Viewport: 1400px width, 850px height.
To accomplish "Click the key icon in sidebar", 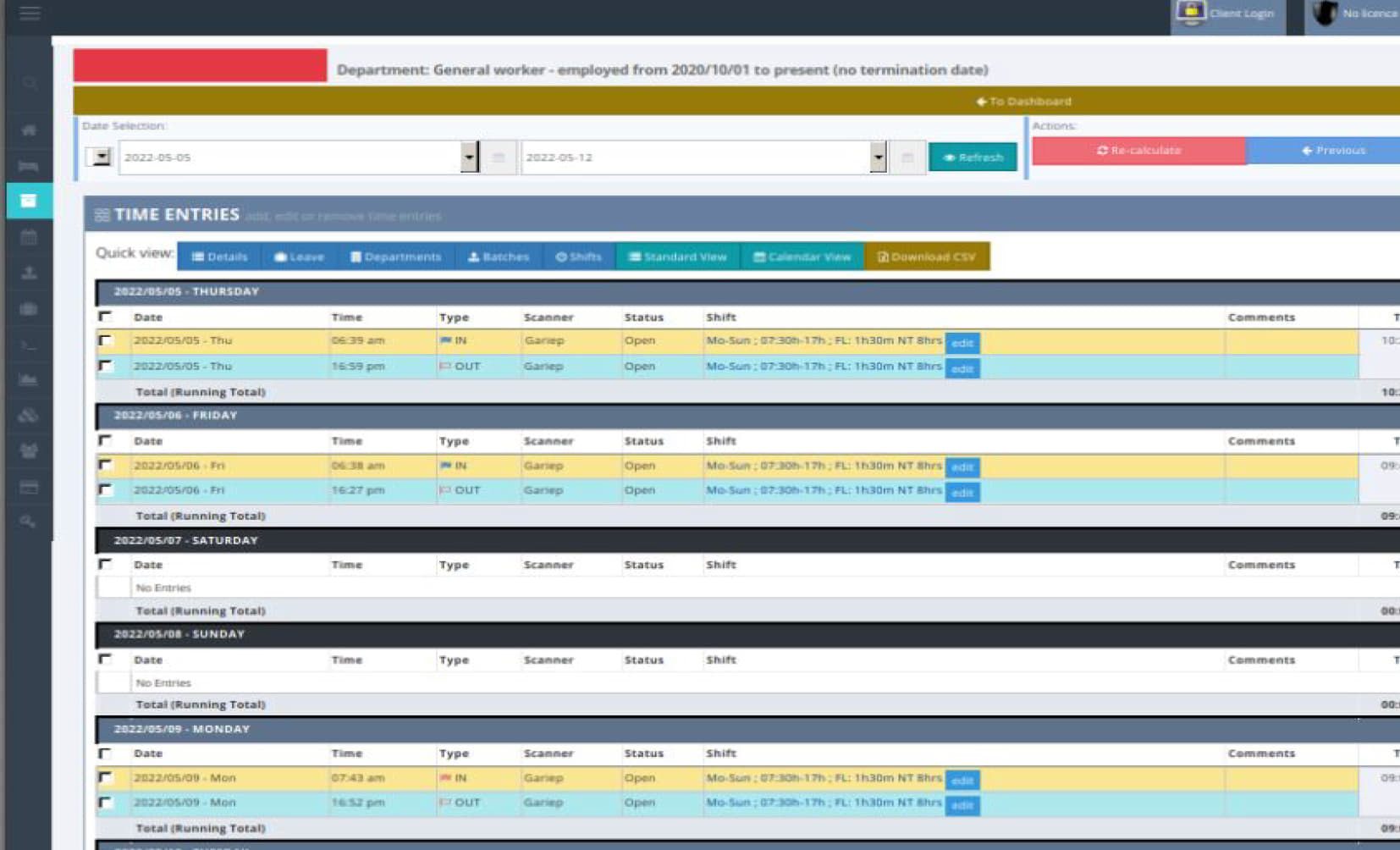I will click(x=29, y=522).
